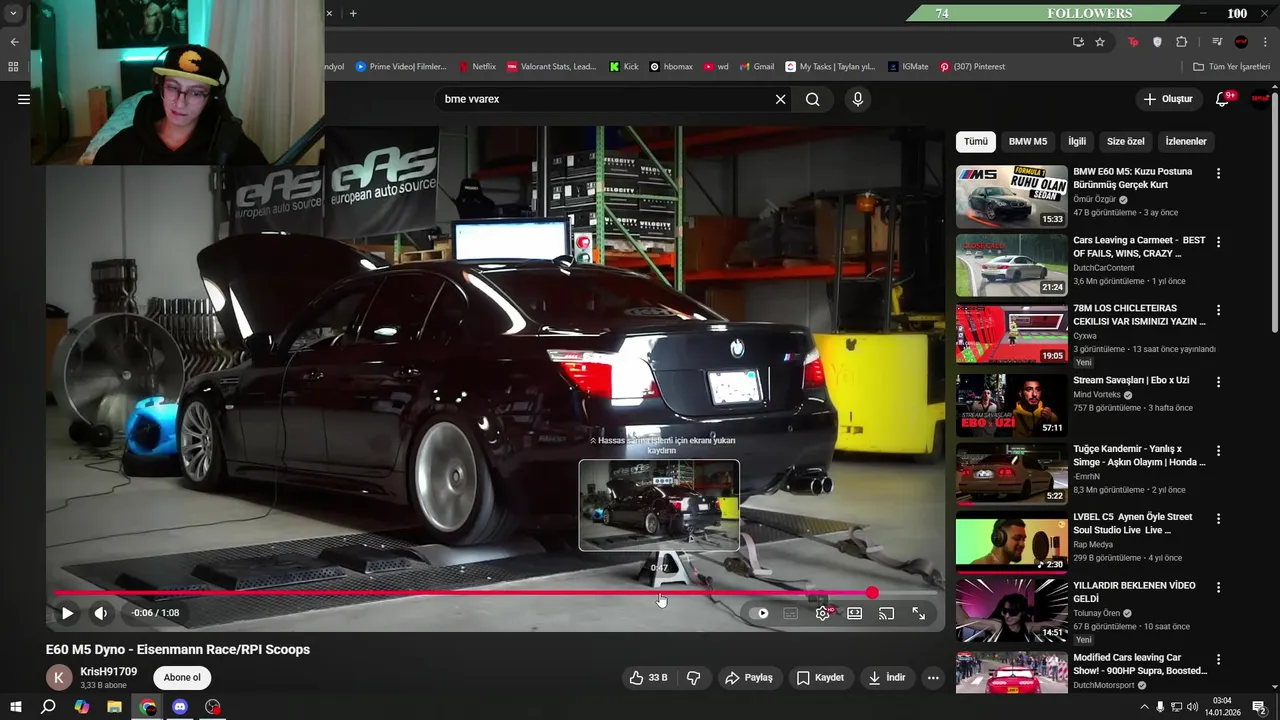Toggle subtitles in the player

pos(791,613)
